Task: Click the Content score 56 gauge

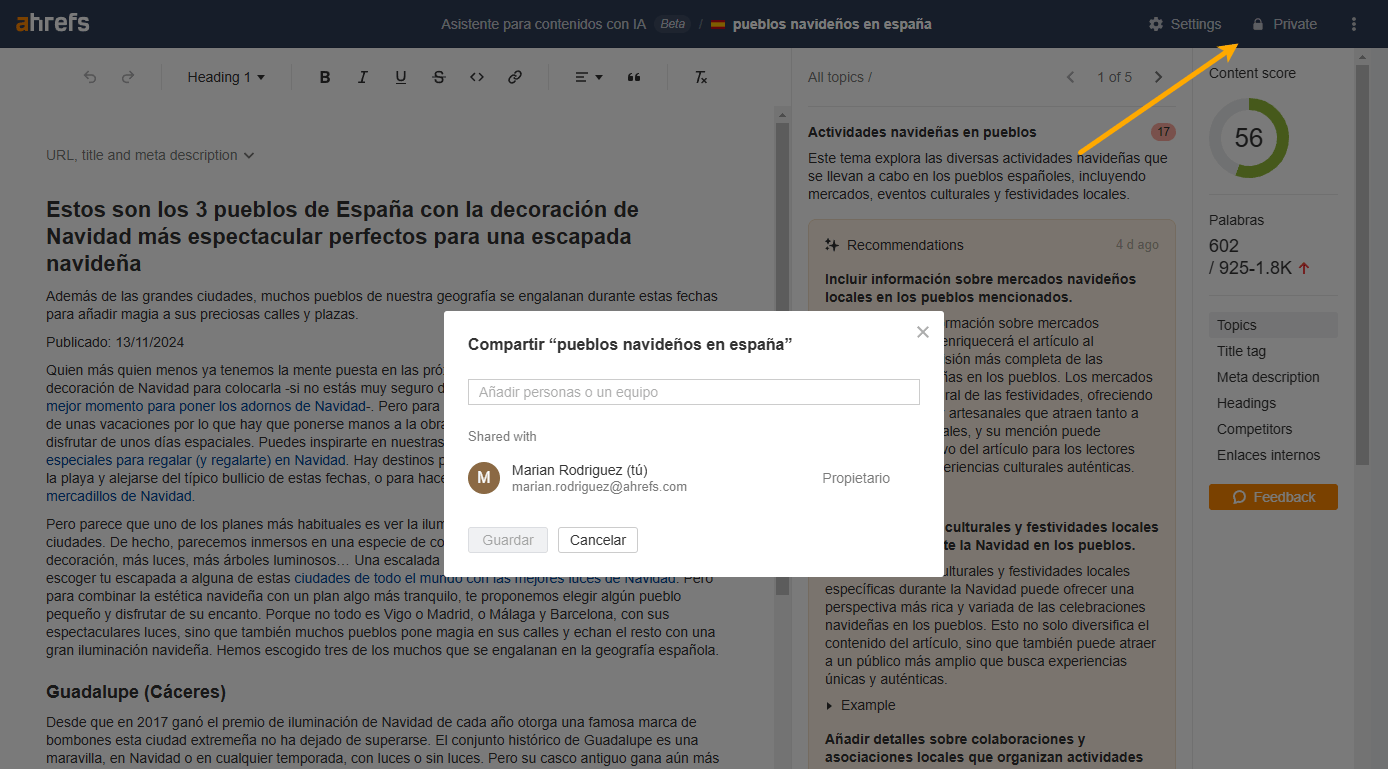Action: (x=1249, y=138)
